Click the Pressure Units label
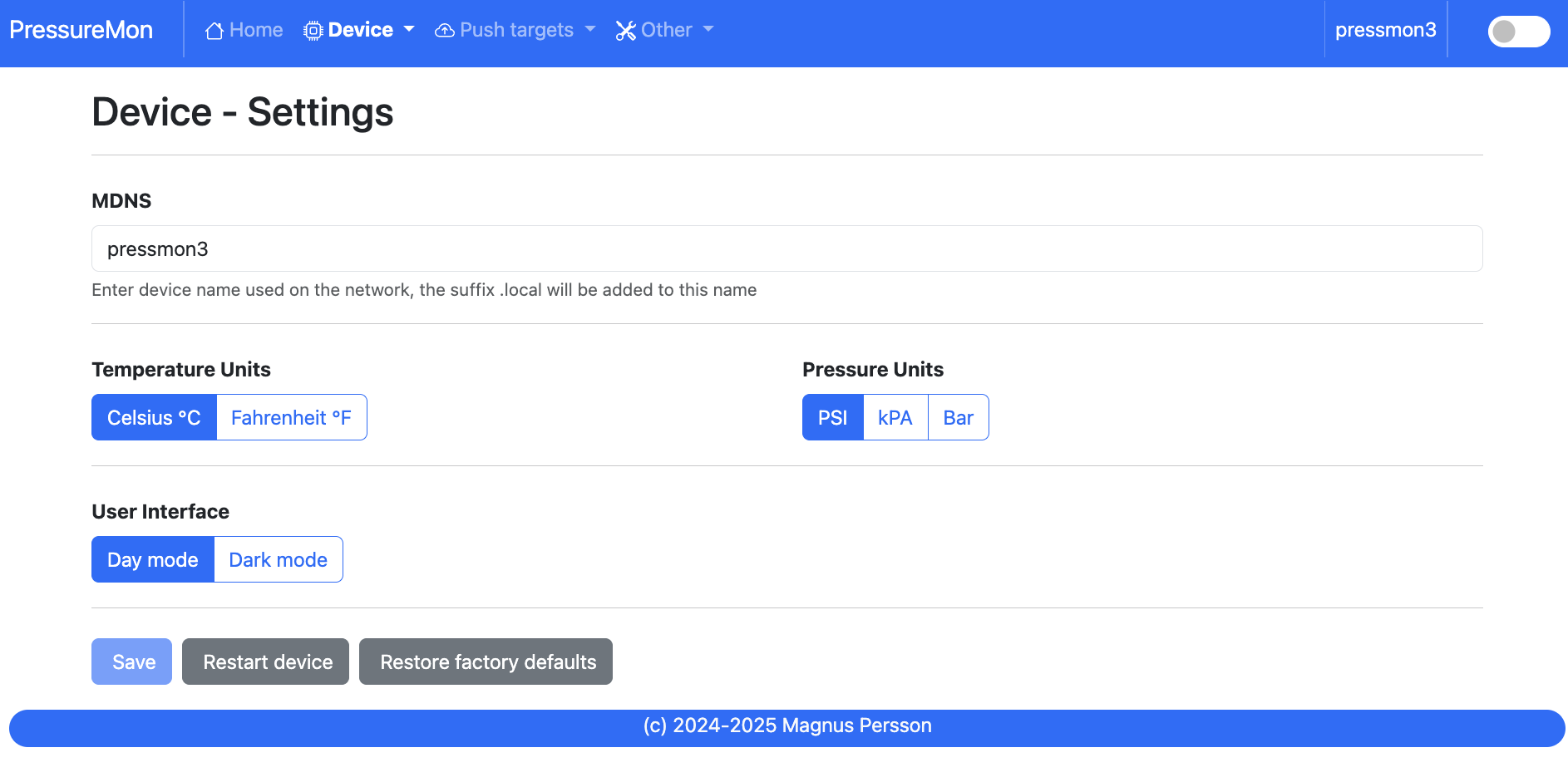The height and width of the screenshot is (782, 1568). [x=873, y=369]
